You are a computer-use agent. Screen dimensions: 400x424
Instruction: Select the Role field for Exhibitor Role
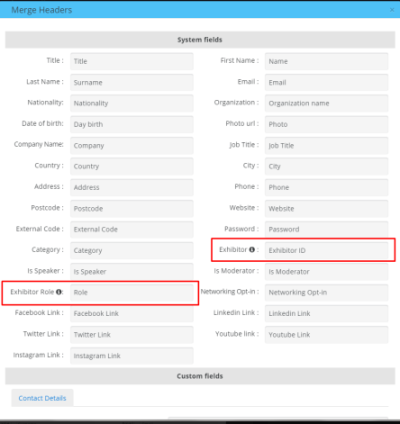pos(132,292)
